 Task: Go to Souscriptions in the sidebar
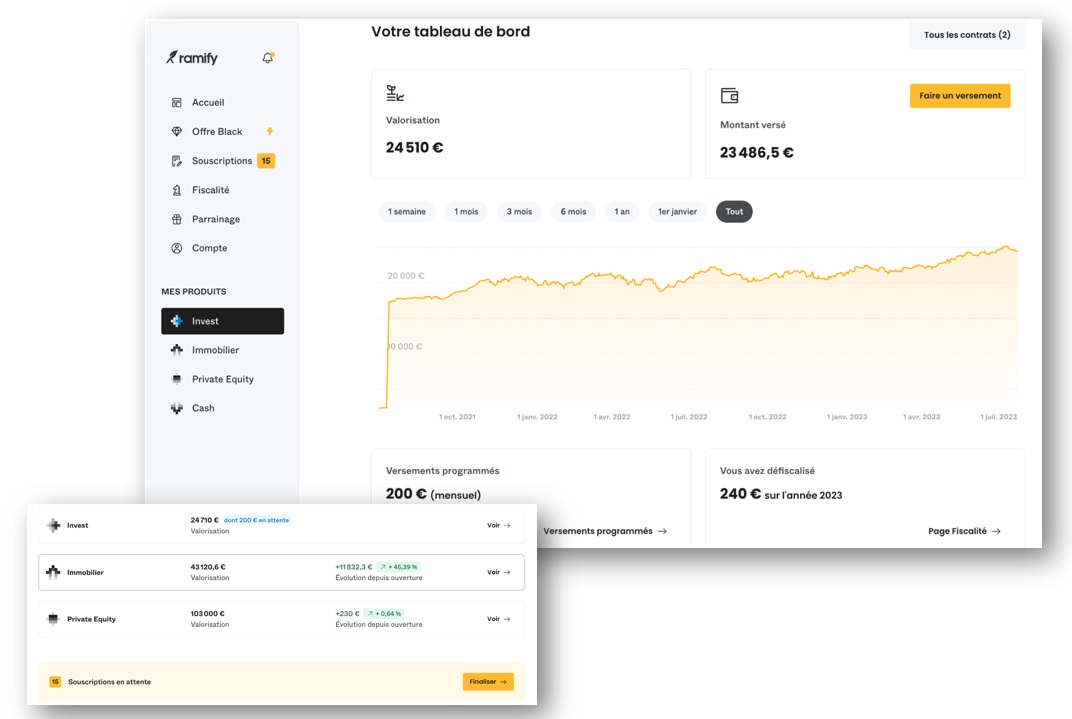coord(222,161)
